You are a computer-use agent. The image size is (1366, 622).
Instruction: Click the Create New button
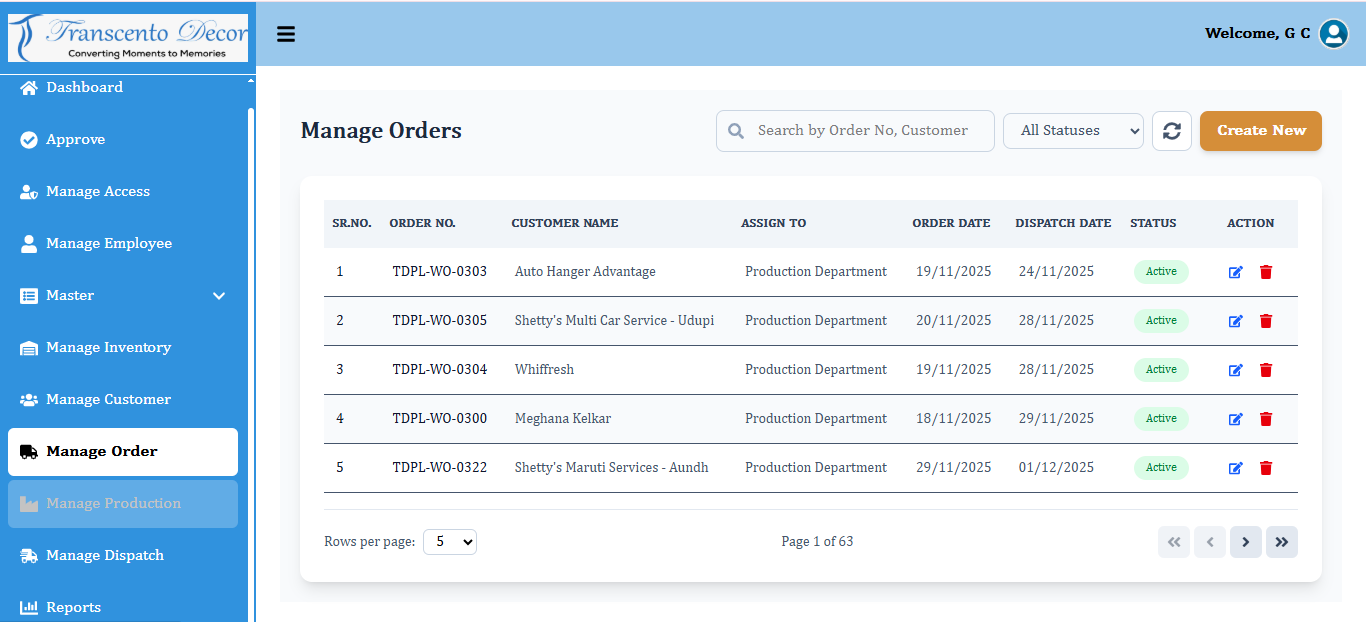[x=1260, y=131]
